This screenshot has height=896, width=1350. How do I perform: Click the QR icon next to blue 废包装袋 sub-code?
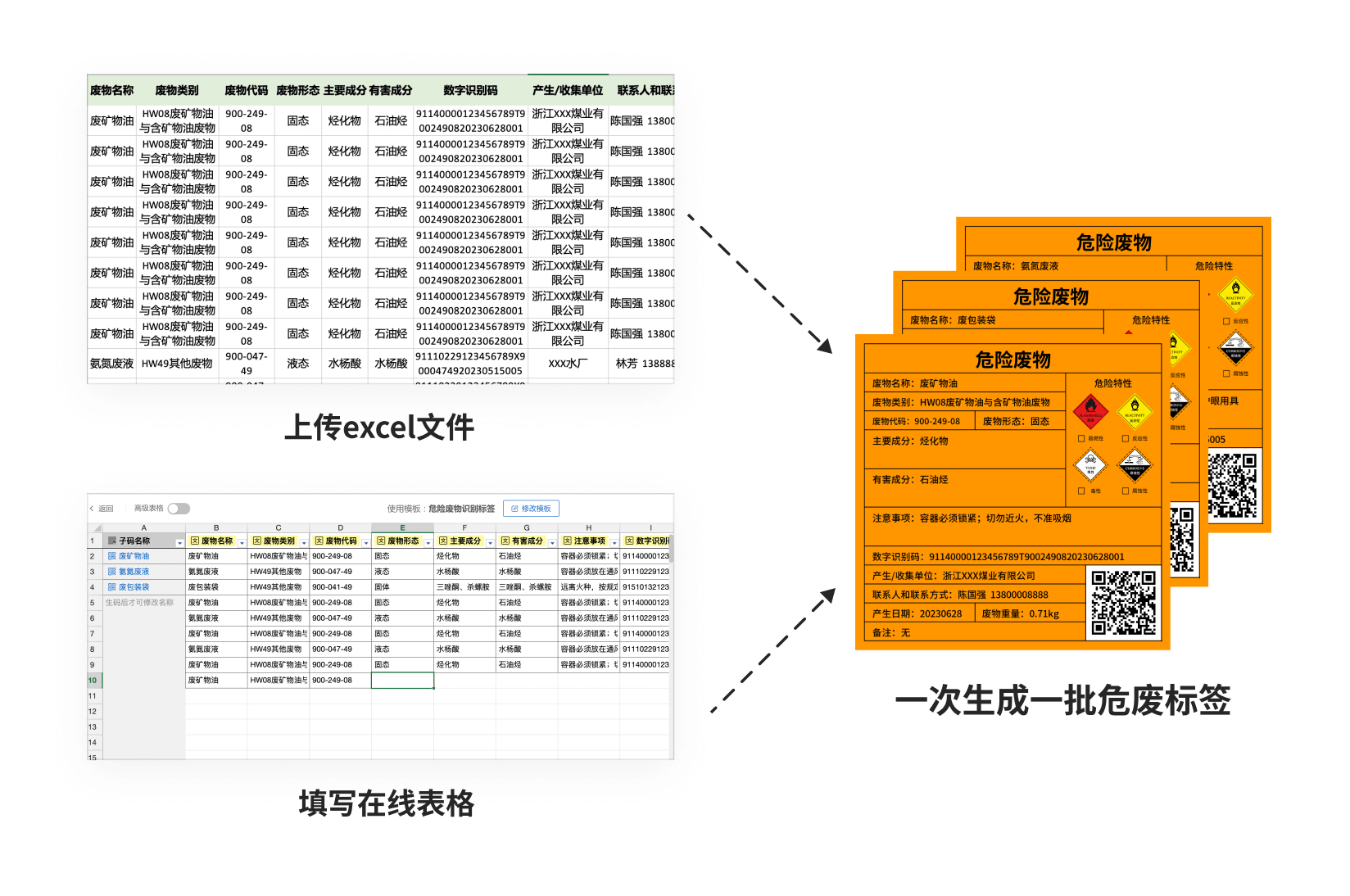click(x=112, y=587)
